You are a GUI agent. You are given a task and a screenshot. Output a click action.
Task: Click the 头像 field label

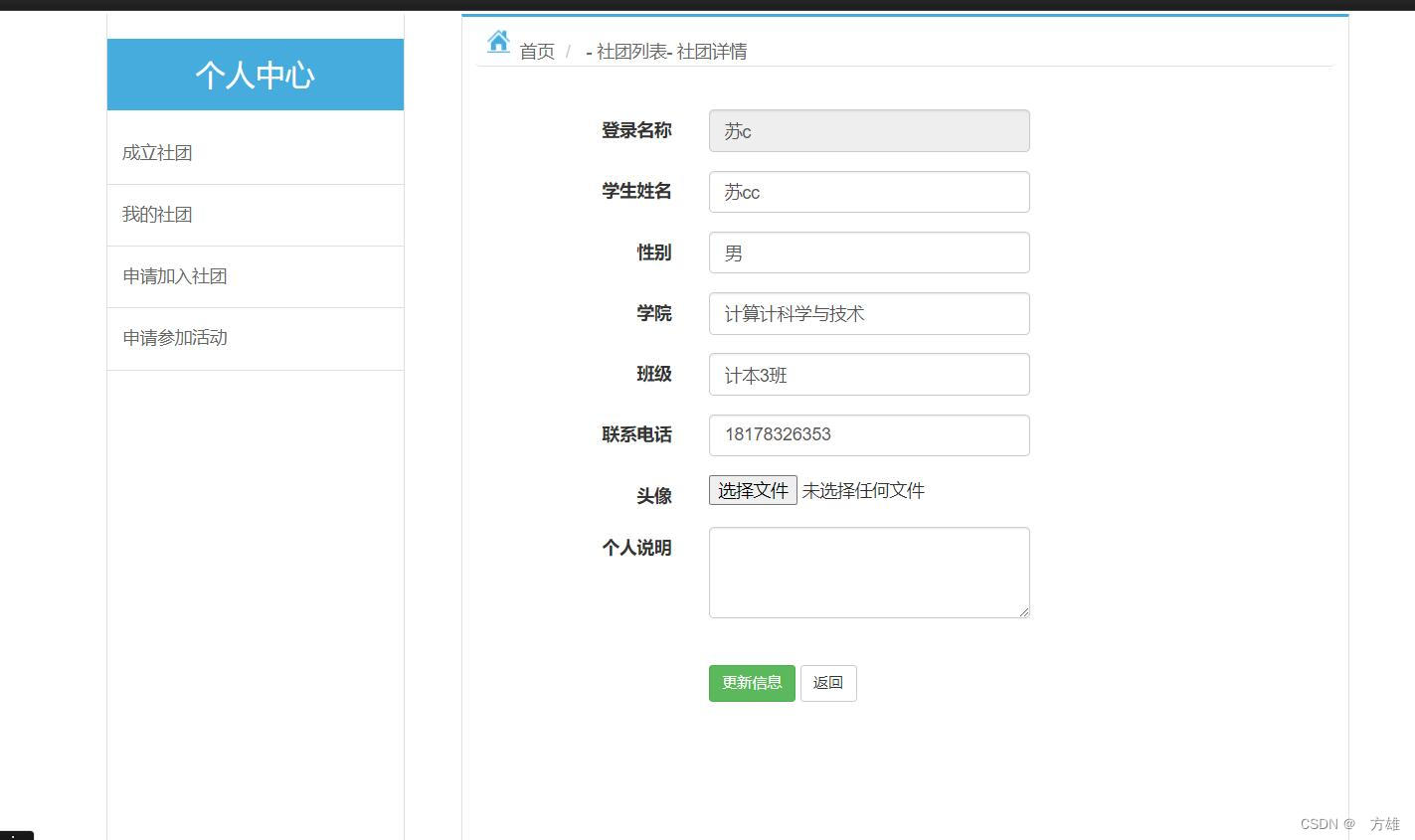point(654,495)
